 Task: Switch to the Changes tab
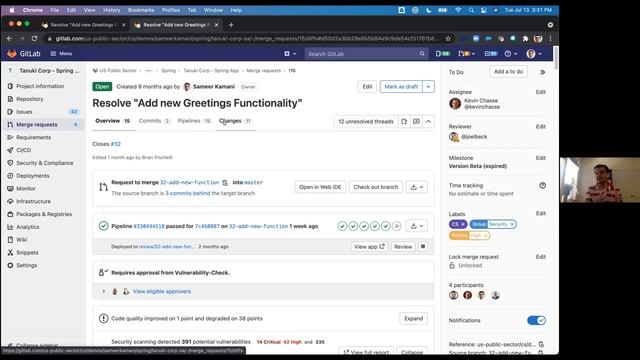pyautogui.click(x=235, y=121)
